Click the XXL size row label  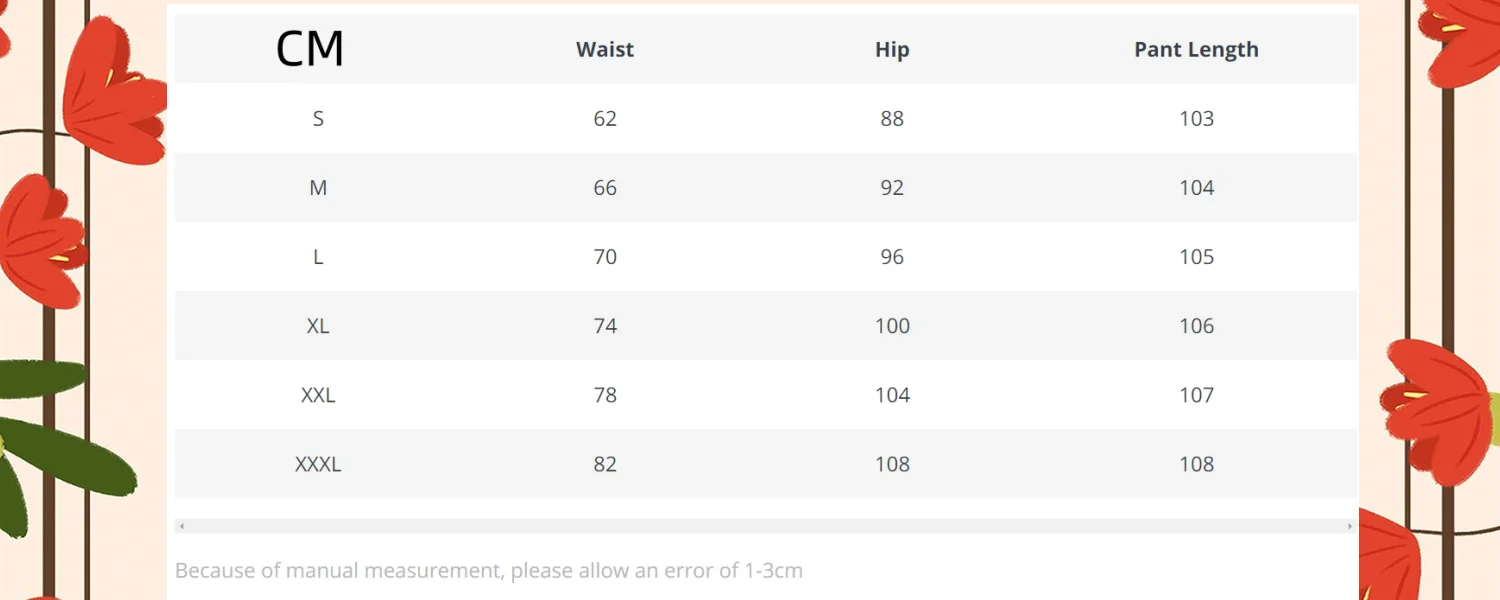pos(318,395)
